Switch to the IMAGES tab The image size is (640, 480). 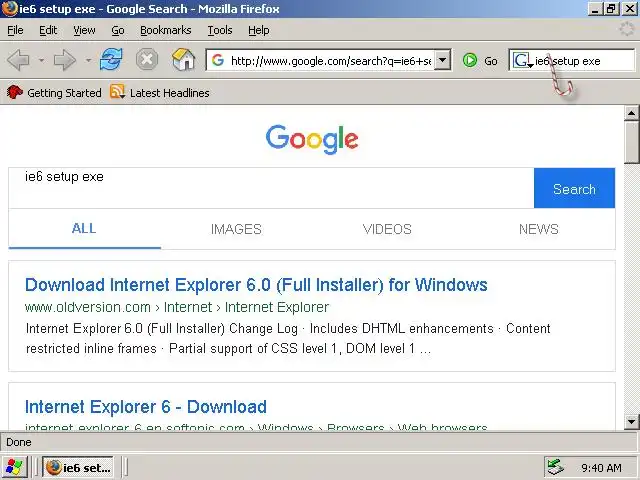(x=236, y=229)
